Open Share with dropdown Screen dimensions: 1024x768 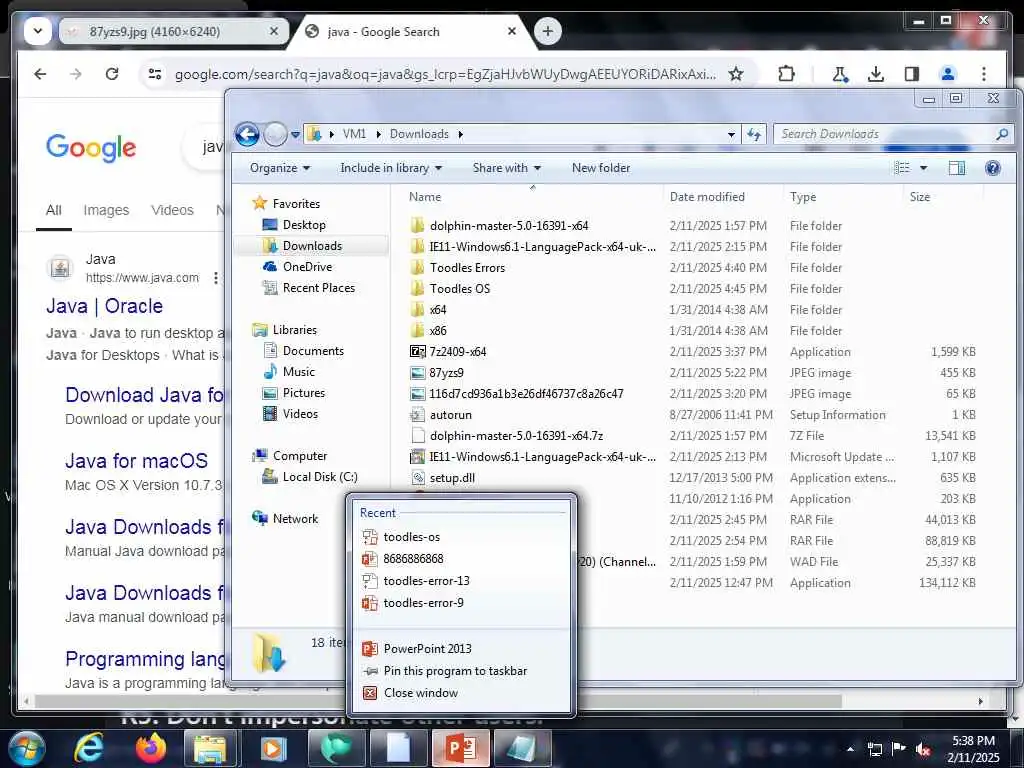click(507, 168)
